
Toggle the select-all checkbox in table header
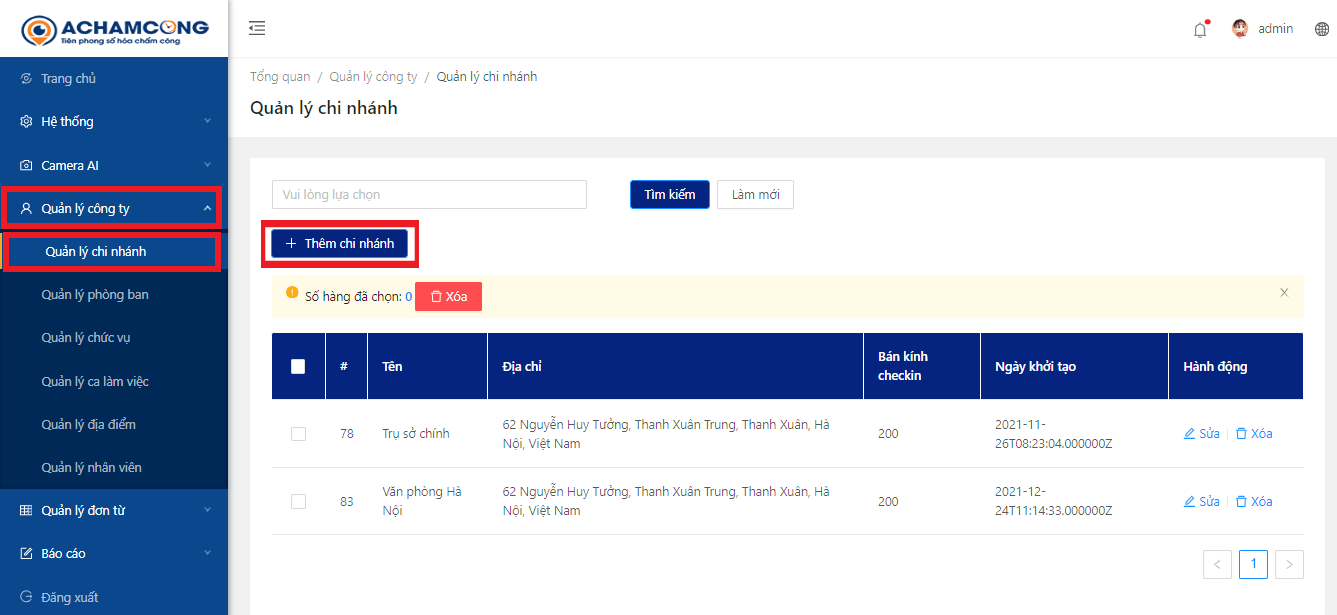click(x=298, y=367)
